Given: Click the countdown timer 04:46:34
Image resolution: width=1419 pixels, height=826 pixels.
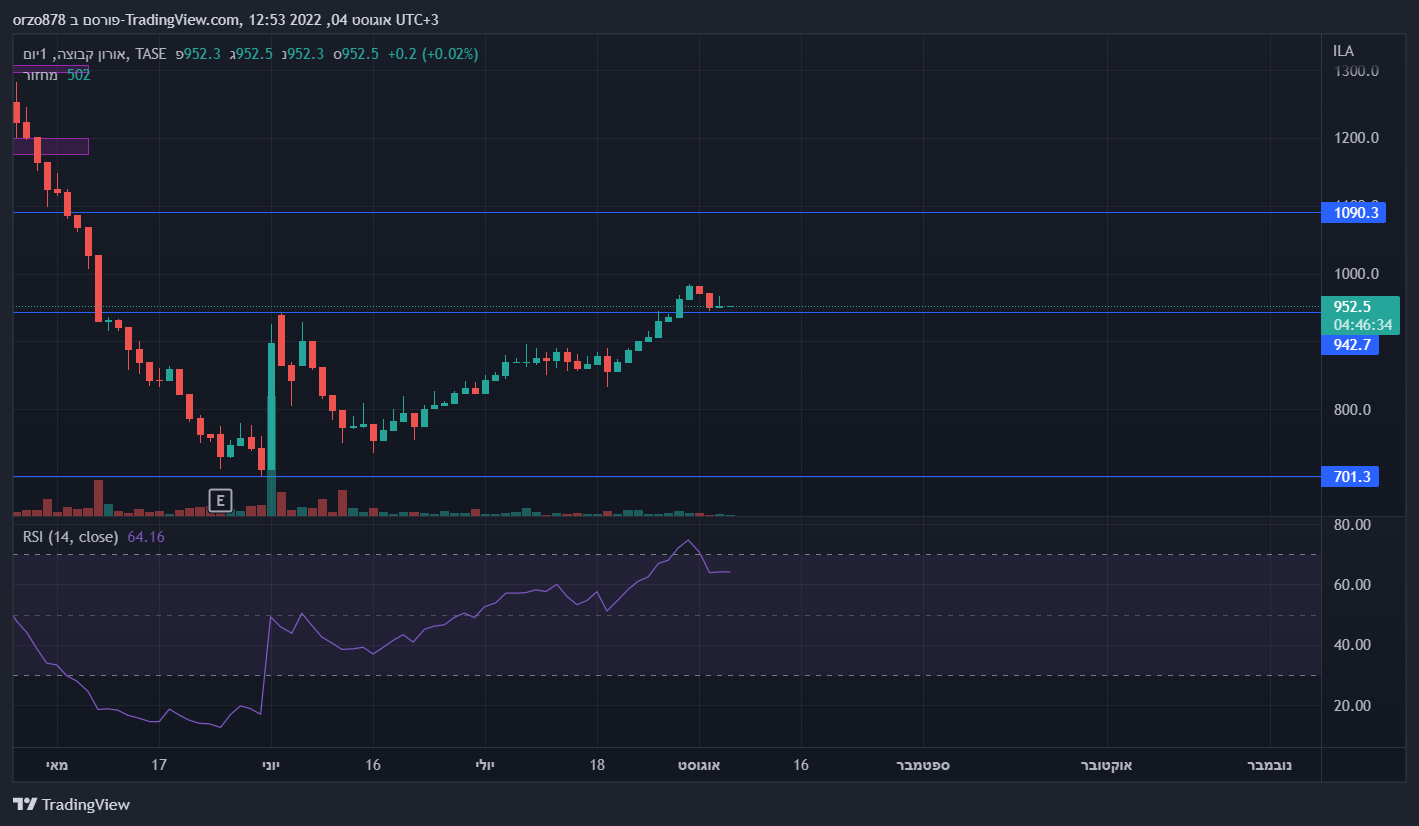Looking at the screenshot, I should tap(1362, 324).
